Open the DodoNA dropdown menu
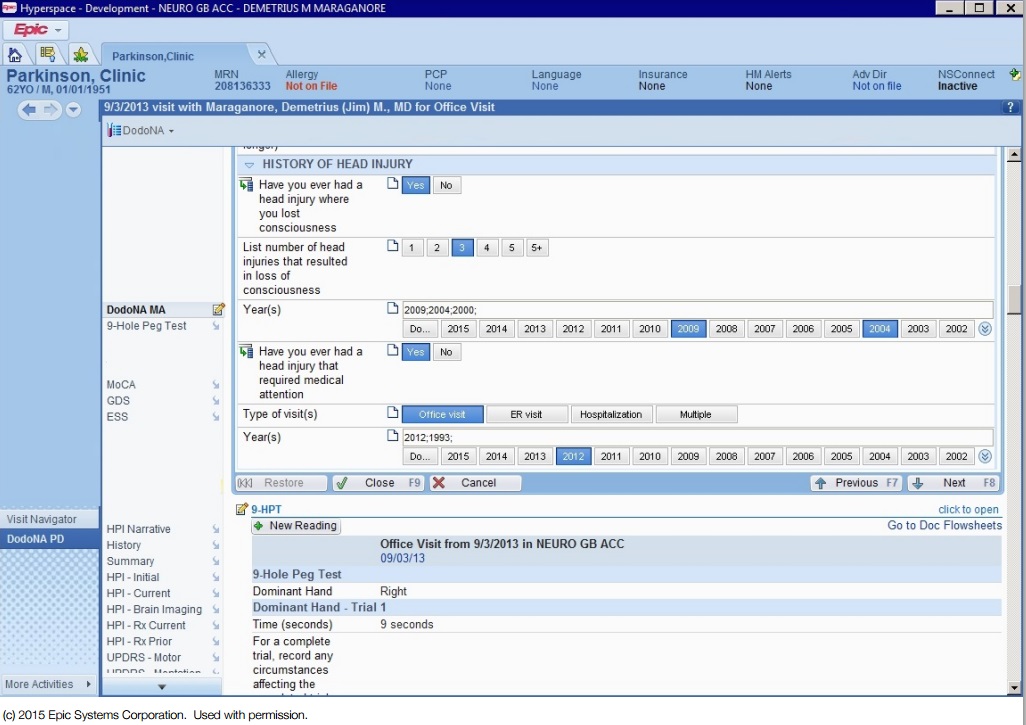Viewport: 1026px width, 725px height. pyautogui.click(x=141, y=130)
